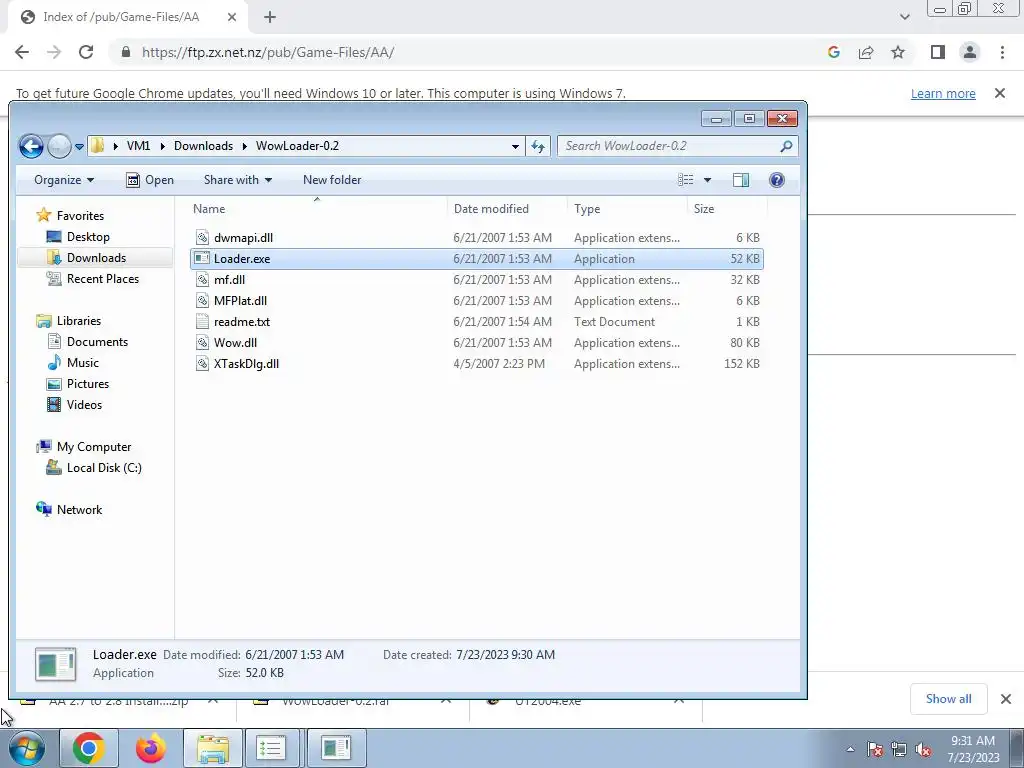Toggle the preview pane

click(741, 180)
